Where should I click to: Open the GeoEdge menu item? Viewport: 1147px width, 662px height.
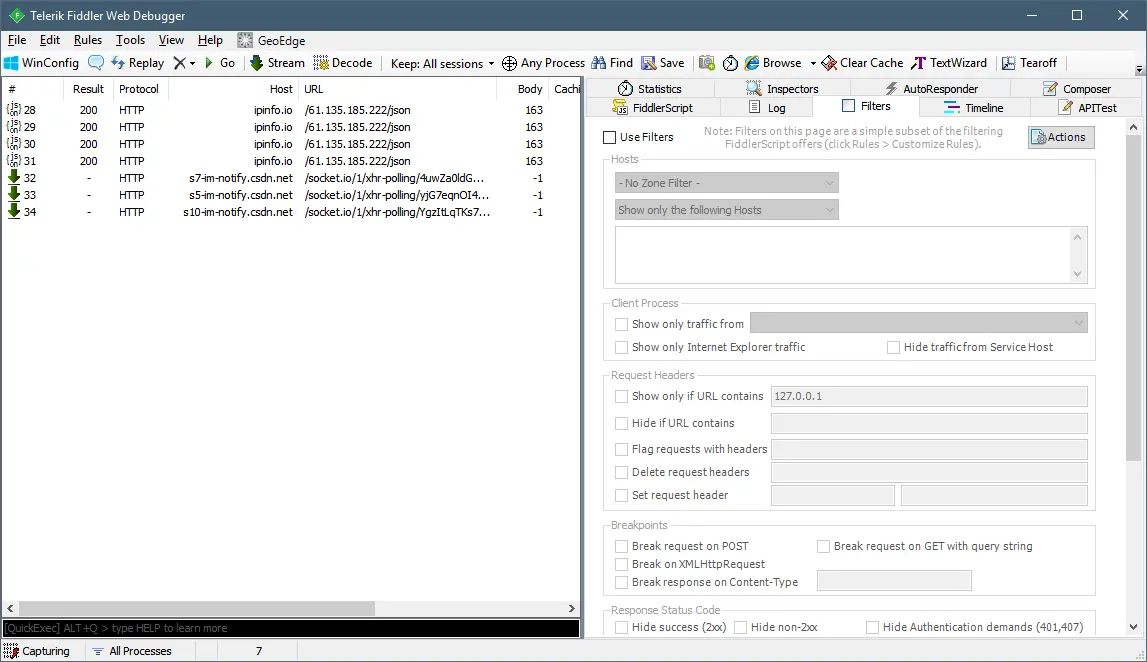[x=271, y=40]
